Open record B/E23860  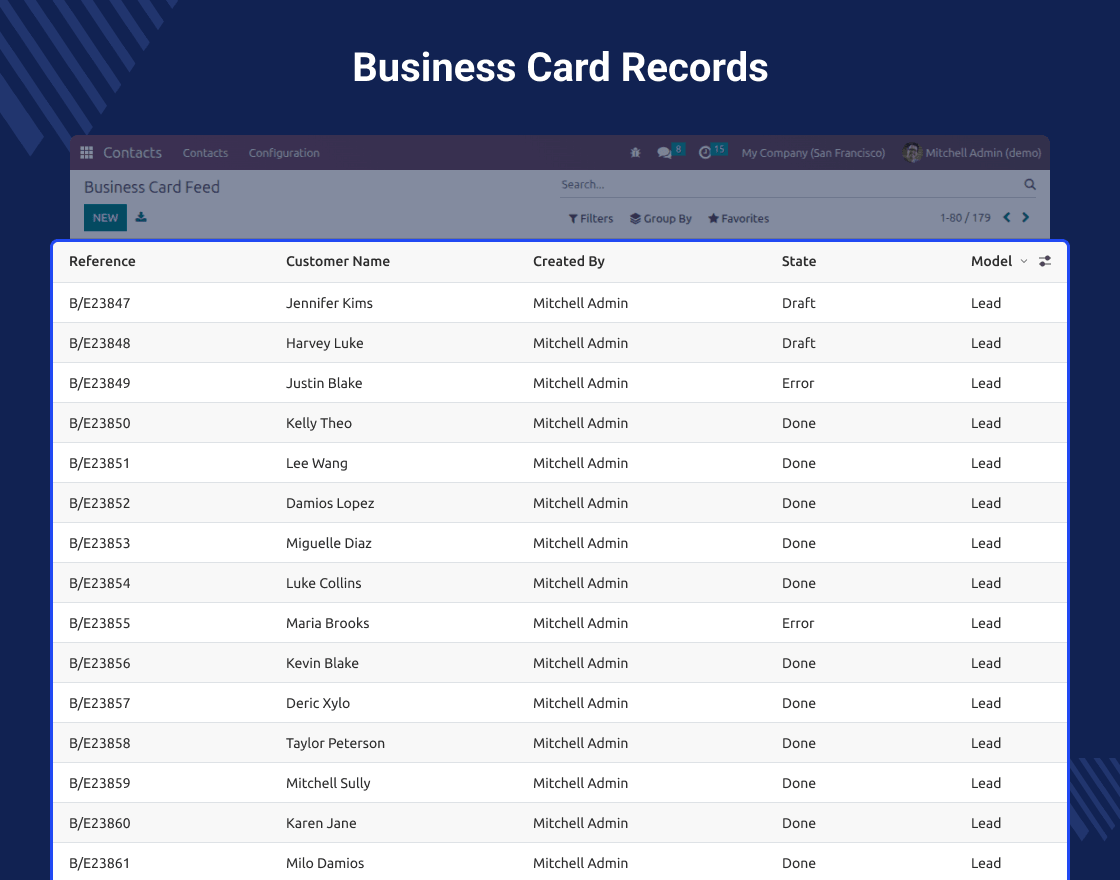pyautogui.click(x=99, y=823)
